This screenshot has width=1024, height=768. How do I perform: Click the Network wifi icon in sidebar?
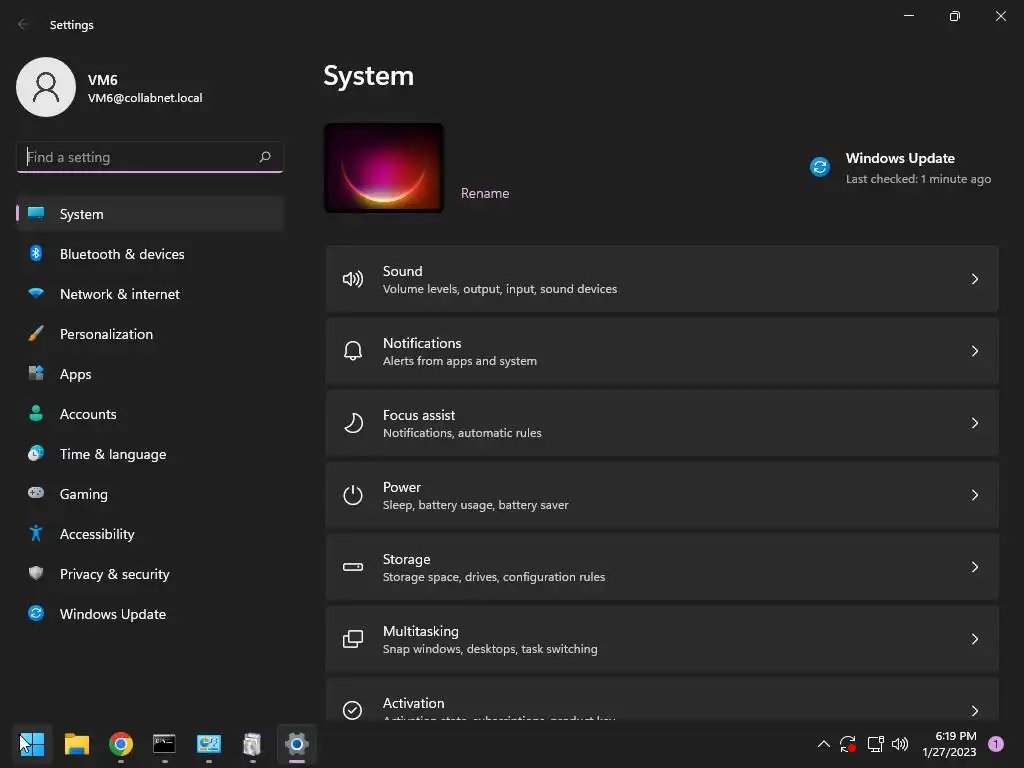[x=36, y=293]
